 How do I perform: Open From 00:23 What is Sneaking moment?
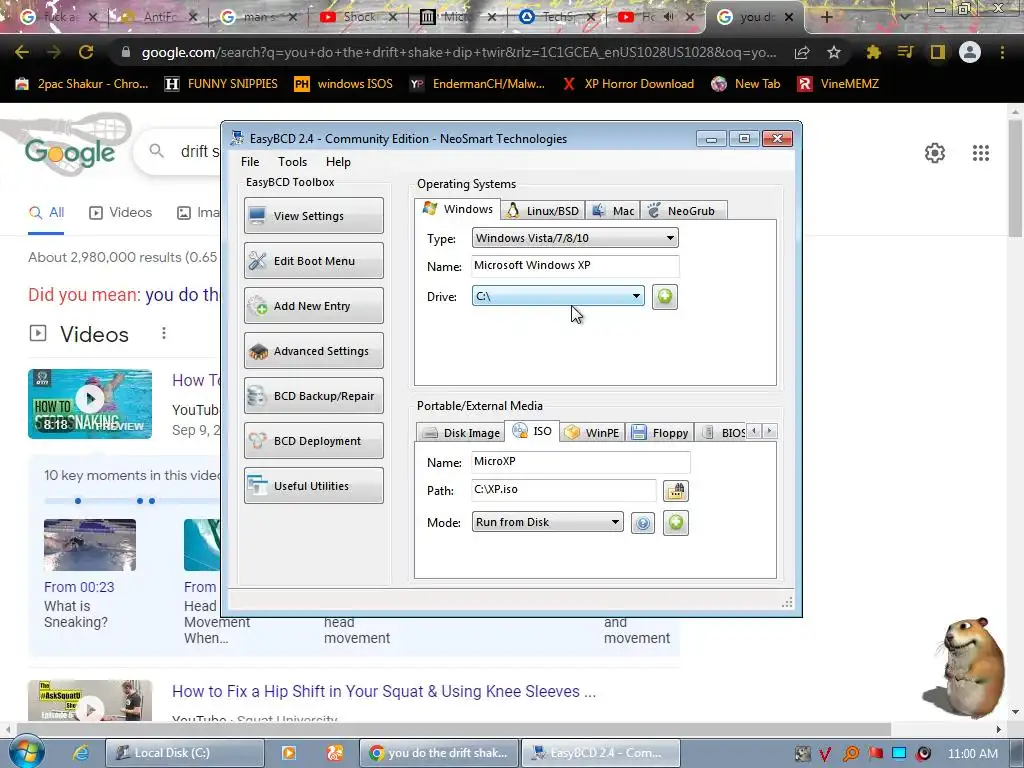coord(90,575)
